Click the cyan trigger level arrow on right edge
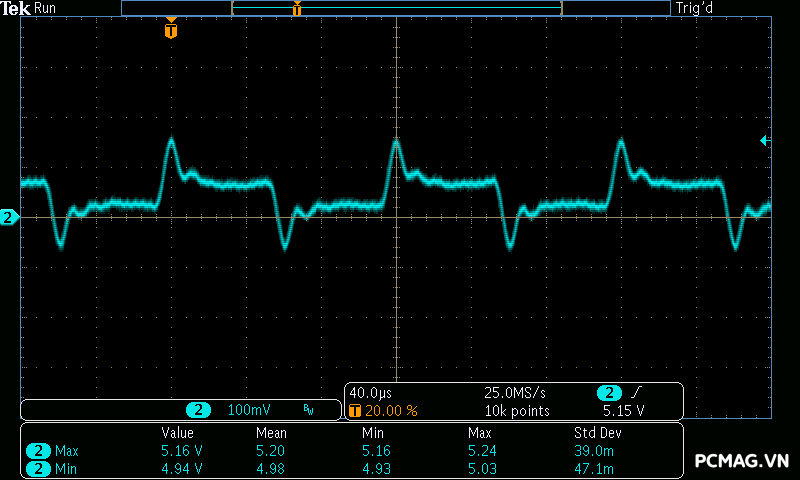The width and height of the screenshot is (800, 480). tap(765, 141)
